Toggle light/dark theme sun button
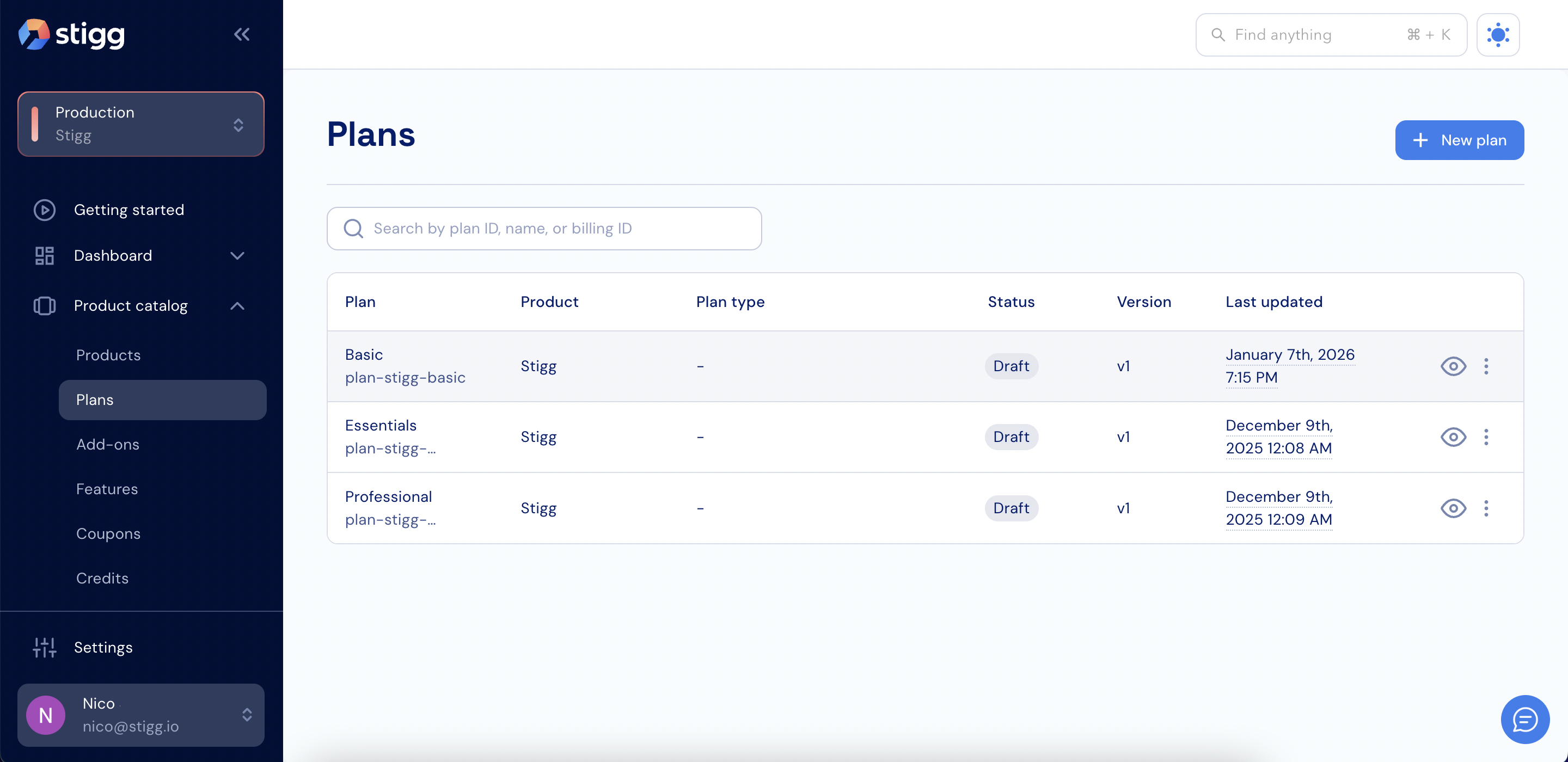This screenshot has width=1568, height=762. coord(1497,35)
